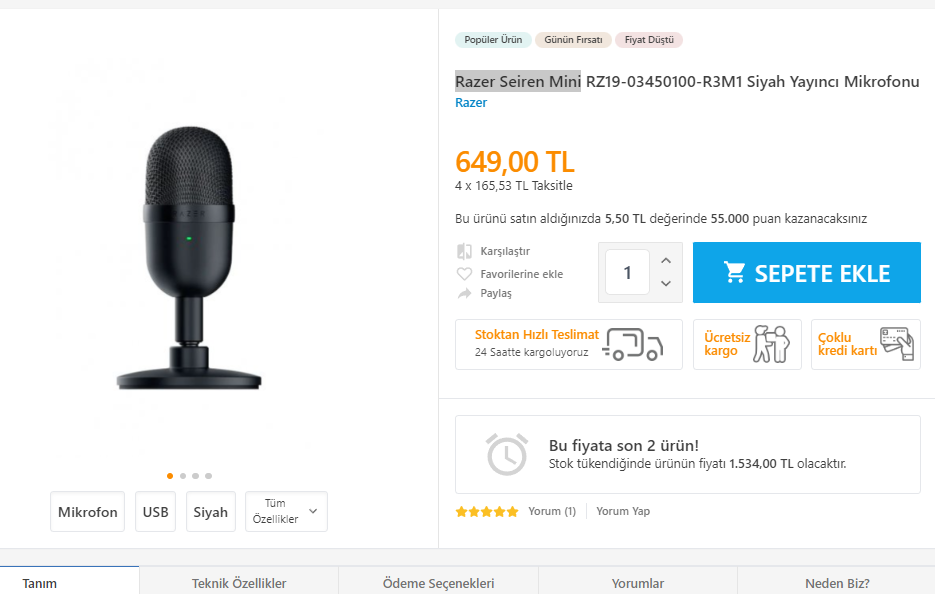
Task: Rate using the five stars icon
Action: [487, 512]
